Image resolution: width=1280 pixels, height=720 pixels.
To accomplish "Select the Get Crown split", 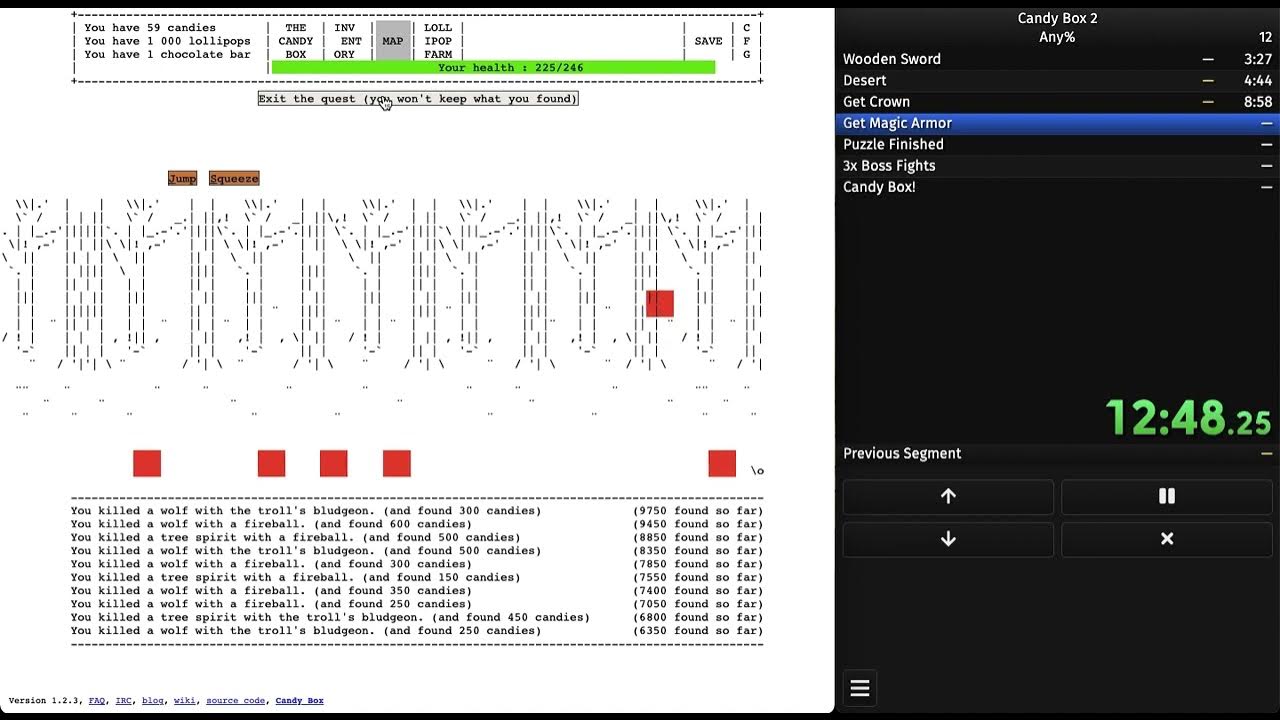I will click(1058, 102).
